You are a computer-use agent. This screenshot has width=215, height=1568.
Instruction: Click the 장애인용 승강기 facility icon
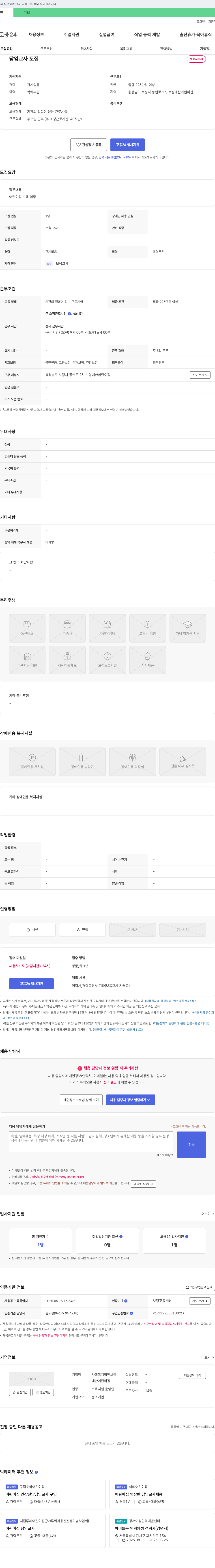click(83, 761)
